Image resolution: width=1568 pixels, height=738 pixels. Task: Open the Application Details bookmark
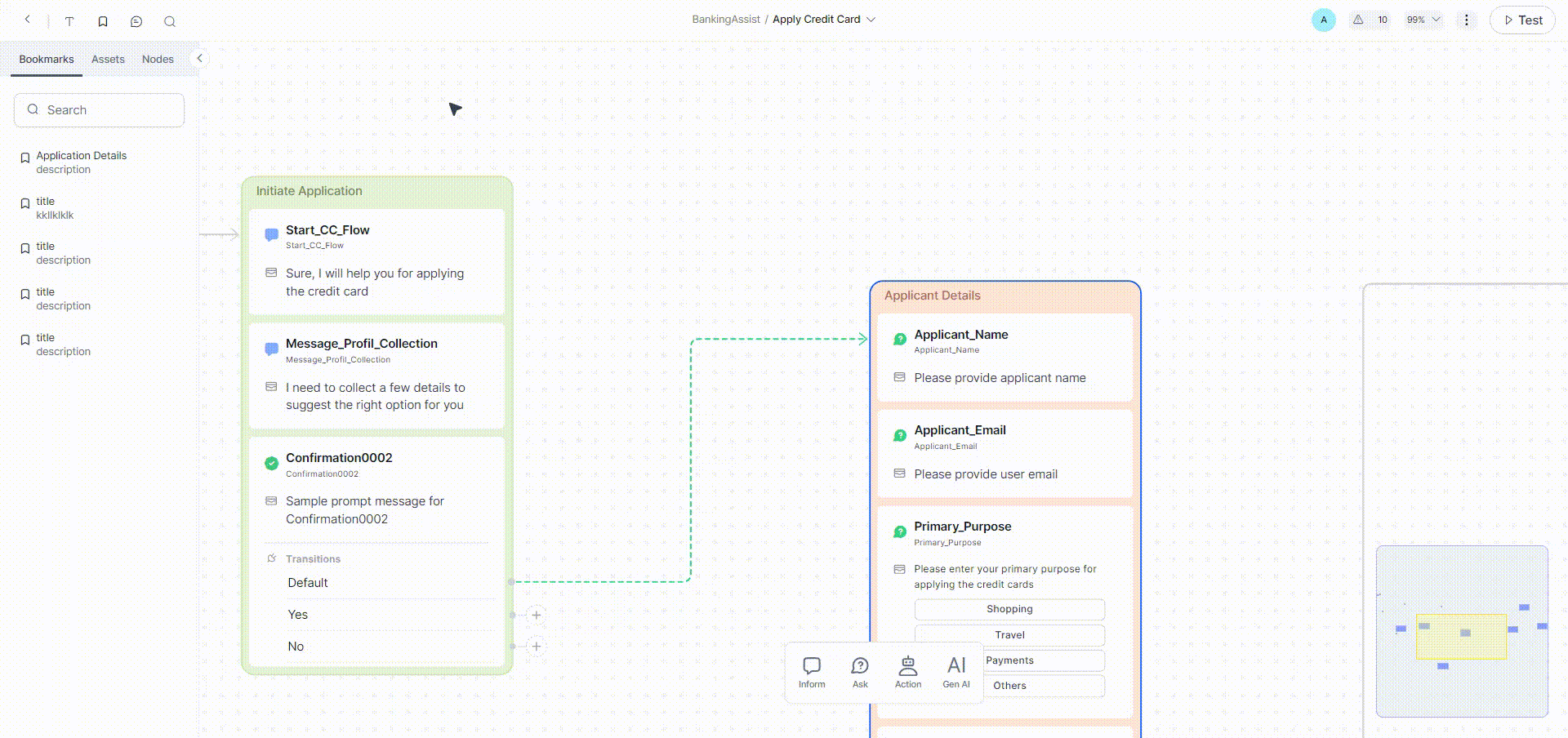[81, 156]
